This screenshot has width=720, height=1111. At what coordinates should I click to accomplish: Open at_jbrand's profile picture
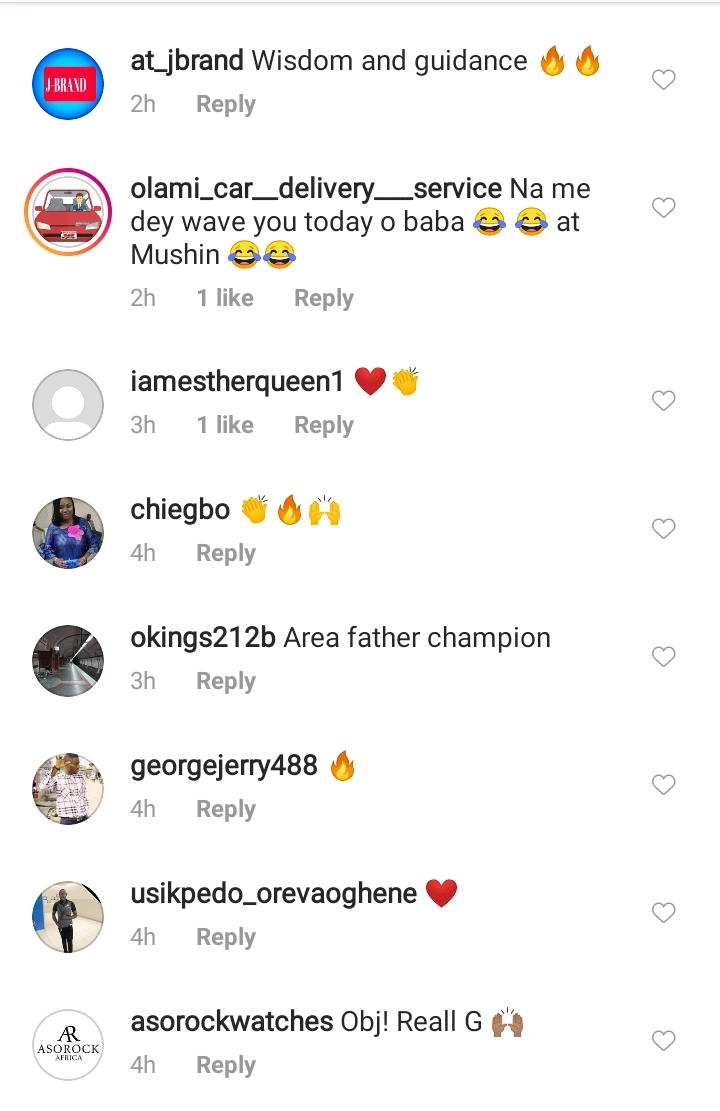coord(68,84)
